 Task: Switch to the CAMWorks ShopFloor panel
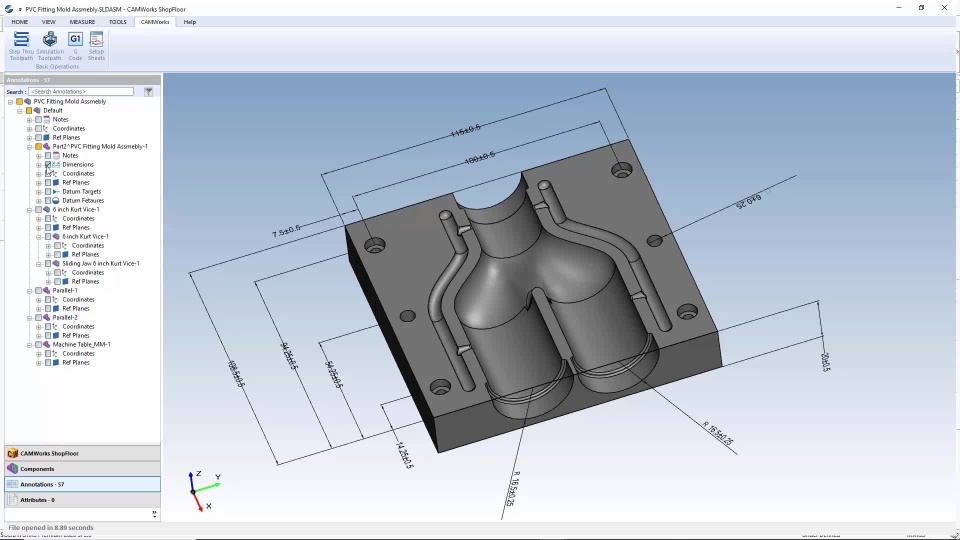[x=83, y=454]
